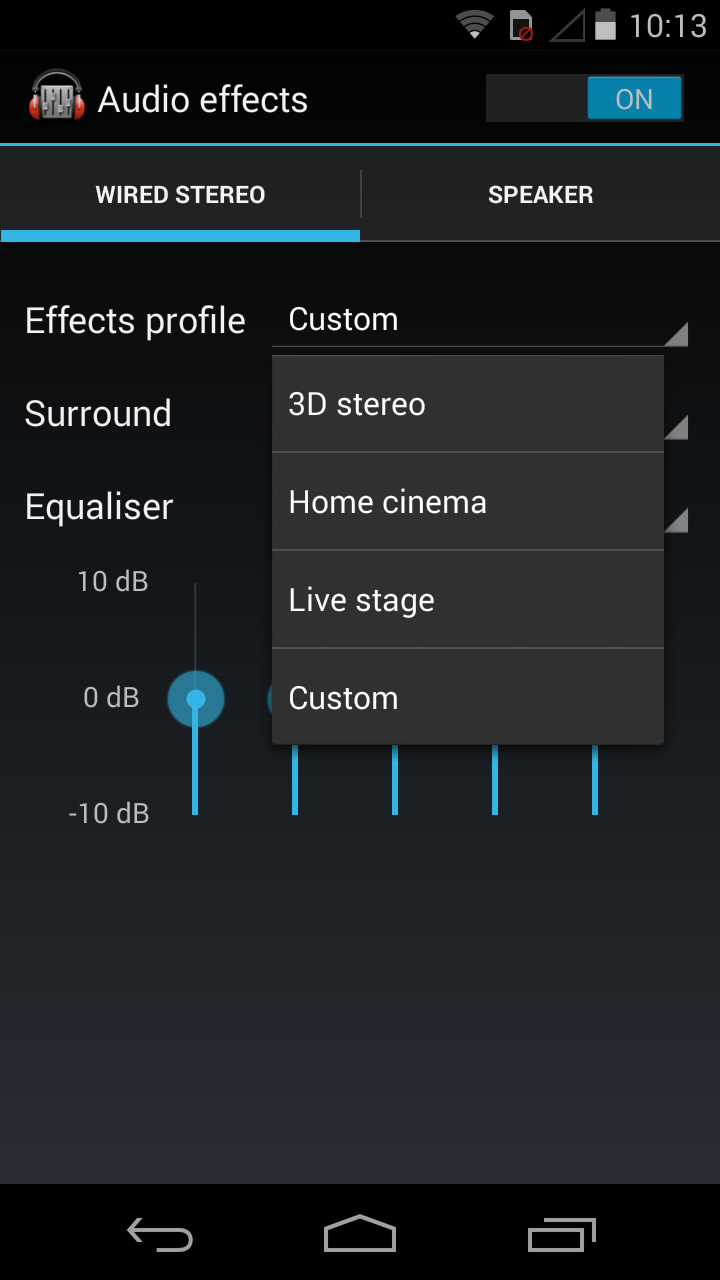Switch to the Wired Stereo tab
The image size is (720, 1280).
180,195
